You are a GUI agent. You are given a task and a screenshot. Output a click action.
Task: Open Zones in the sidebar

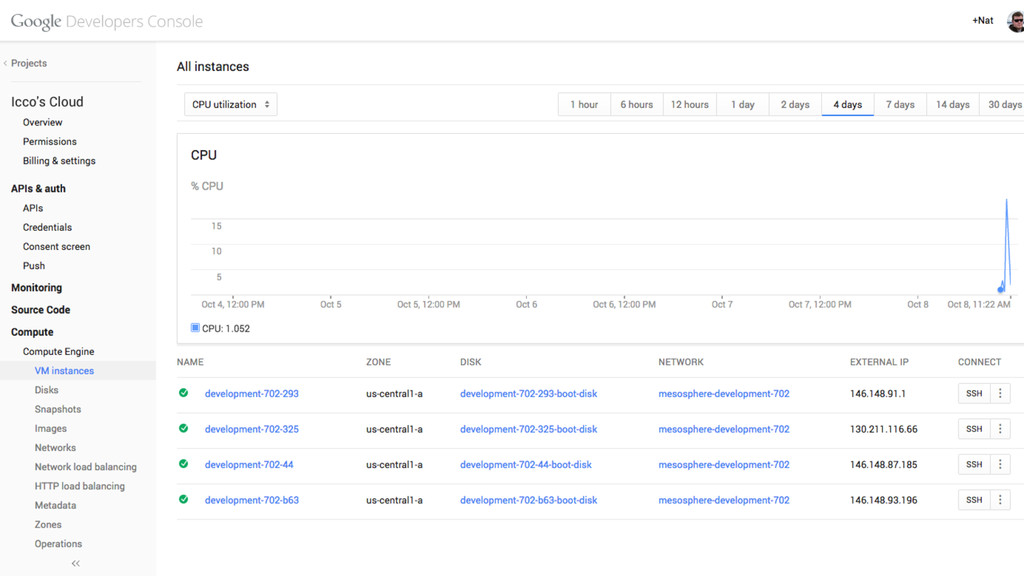pos(48,525)
